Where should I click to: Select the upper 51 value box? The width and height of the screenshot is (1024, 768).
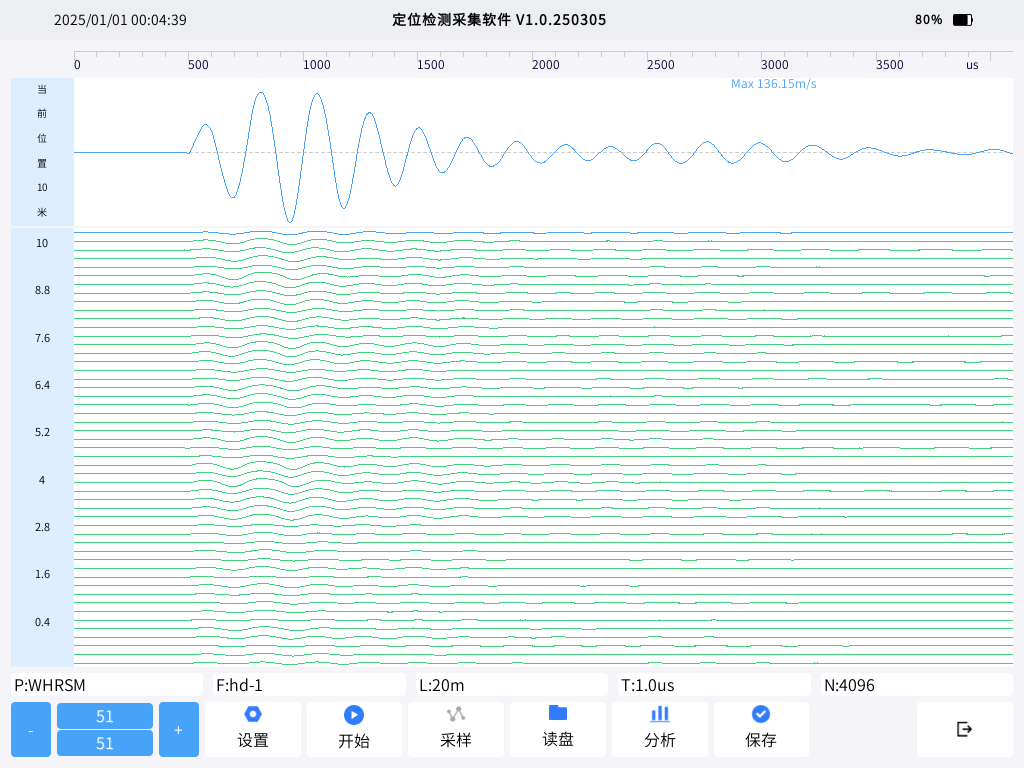tap(105, 716)
